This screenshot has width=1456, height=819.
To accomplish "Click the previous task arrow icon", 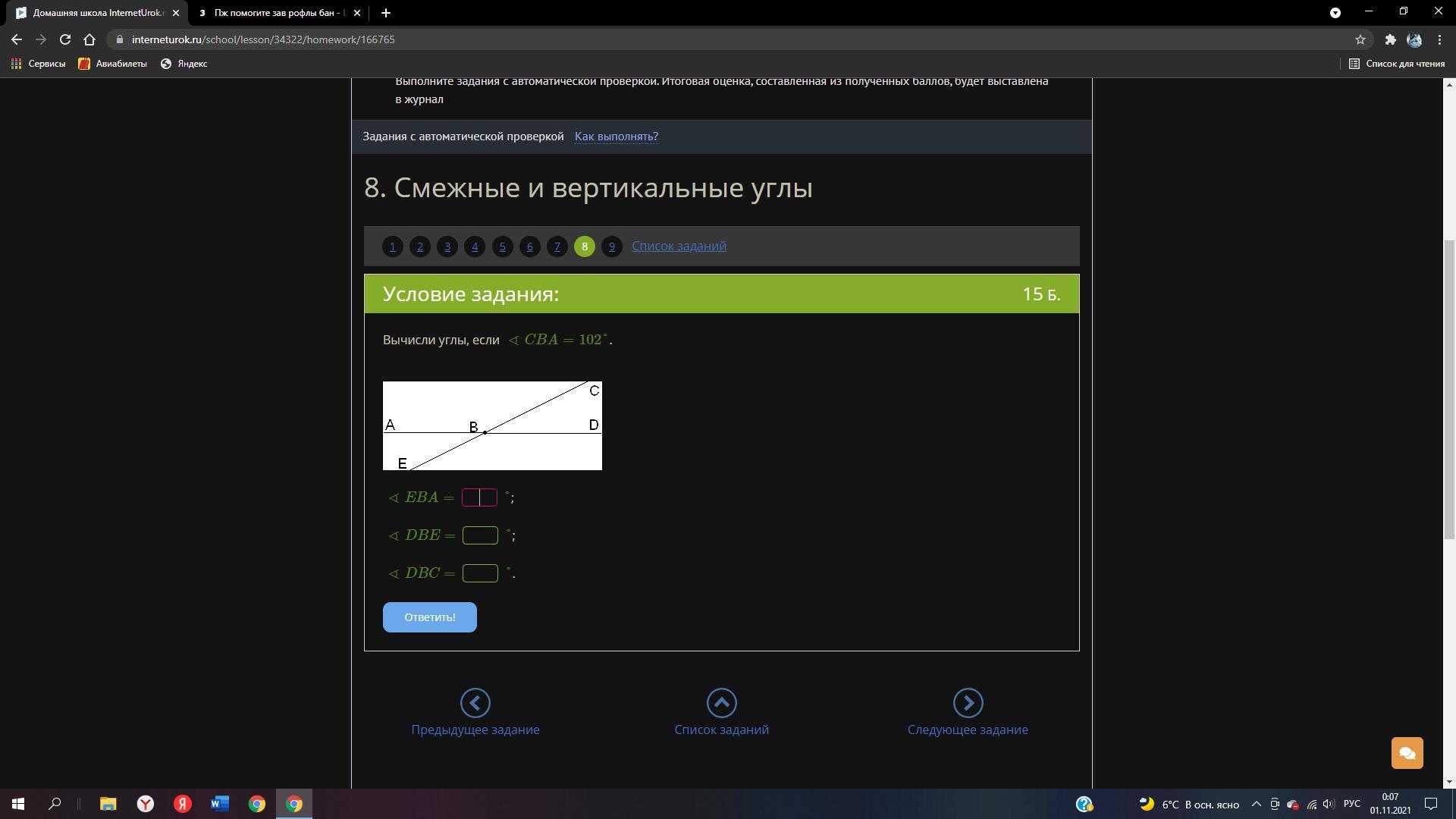I will click(x=475, y=703).
